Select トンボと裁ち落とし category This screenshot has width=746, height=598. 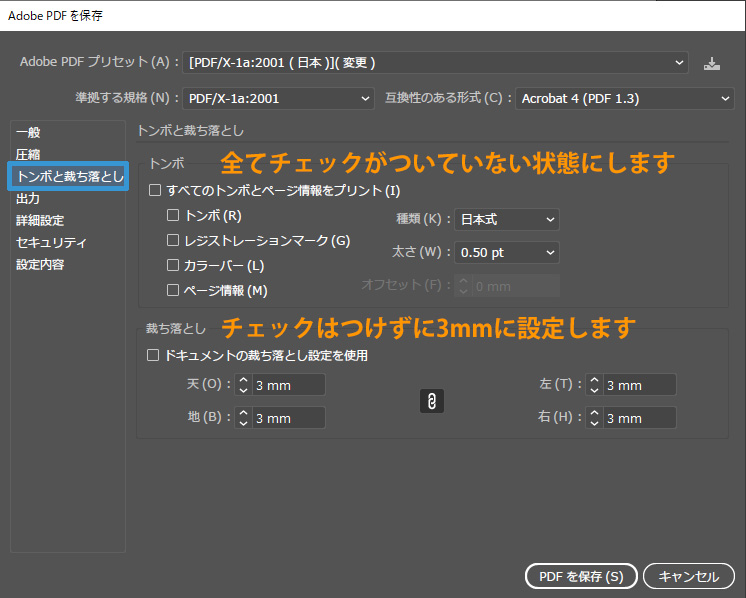(x=68, y=176)
